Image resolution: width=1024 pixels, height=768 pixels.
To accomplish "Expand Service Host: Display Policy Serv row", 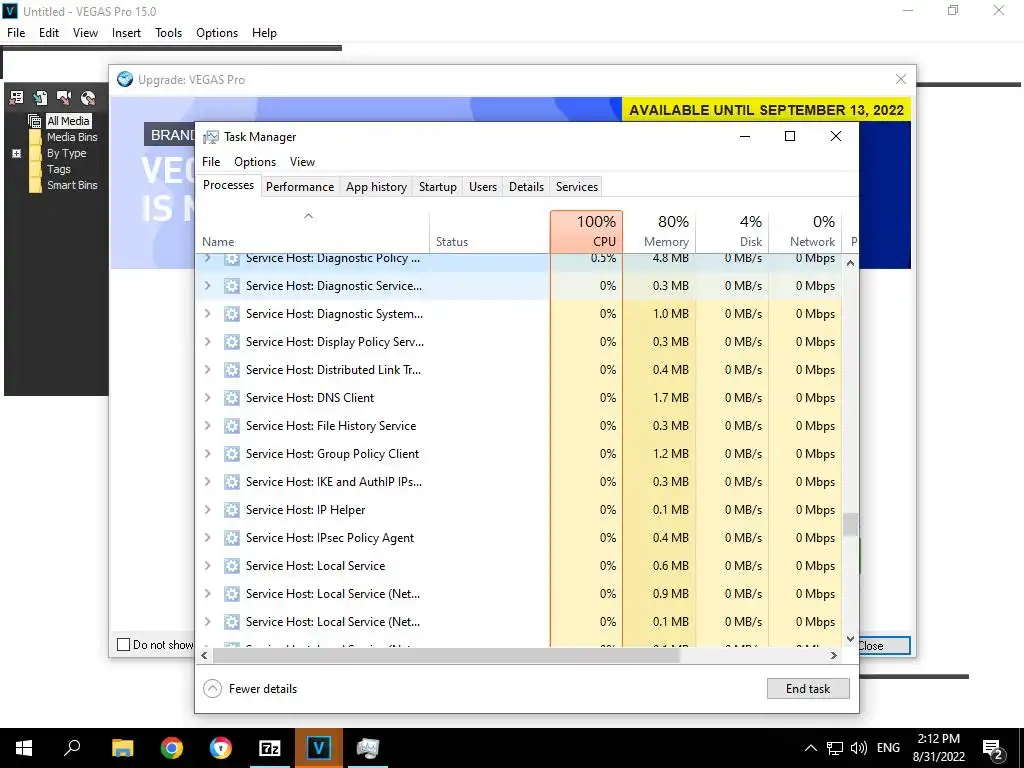I will (208, 342).
